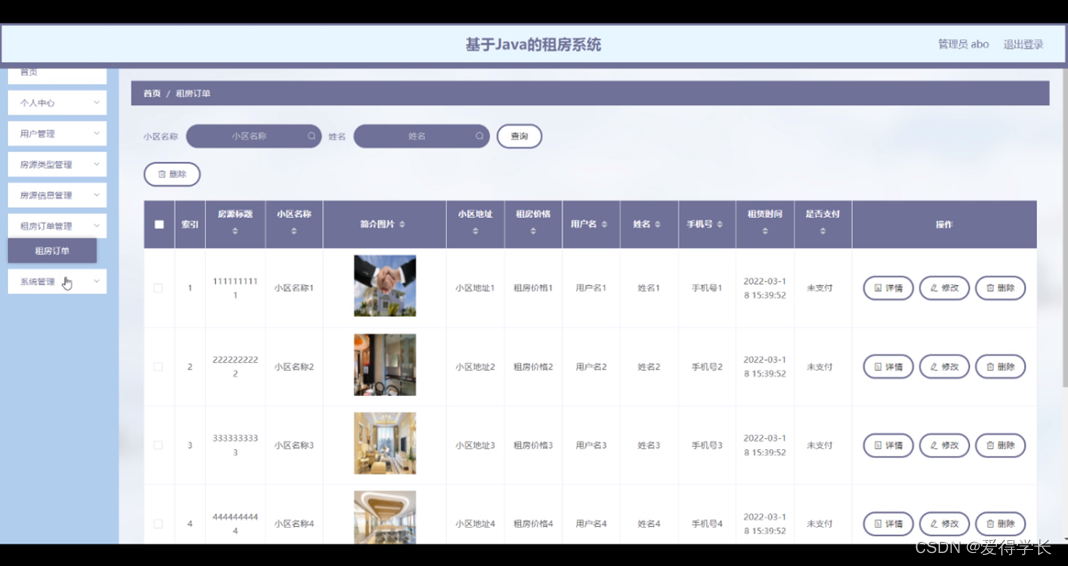Open ceiling thumbnail in row 4
The height and width of the screenshot is (566, 1068).
(x=385, y=517)
